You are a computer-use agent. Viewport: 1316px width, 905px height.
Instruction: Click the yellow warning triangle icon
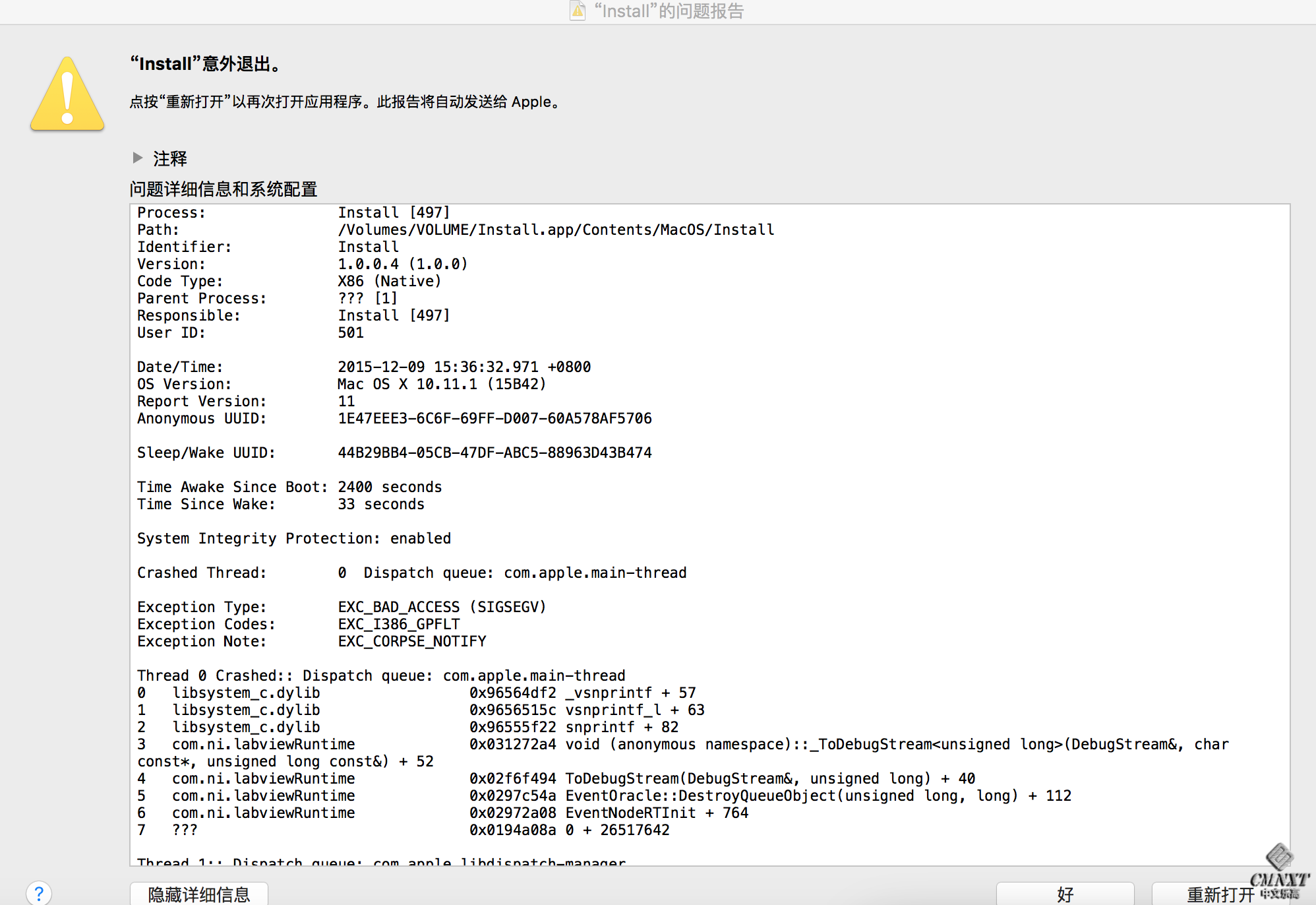67,94
